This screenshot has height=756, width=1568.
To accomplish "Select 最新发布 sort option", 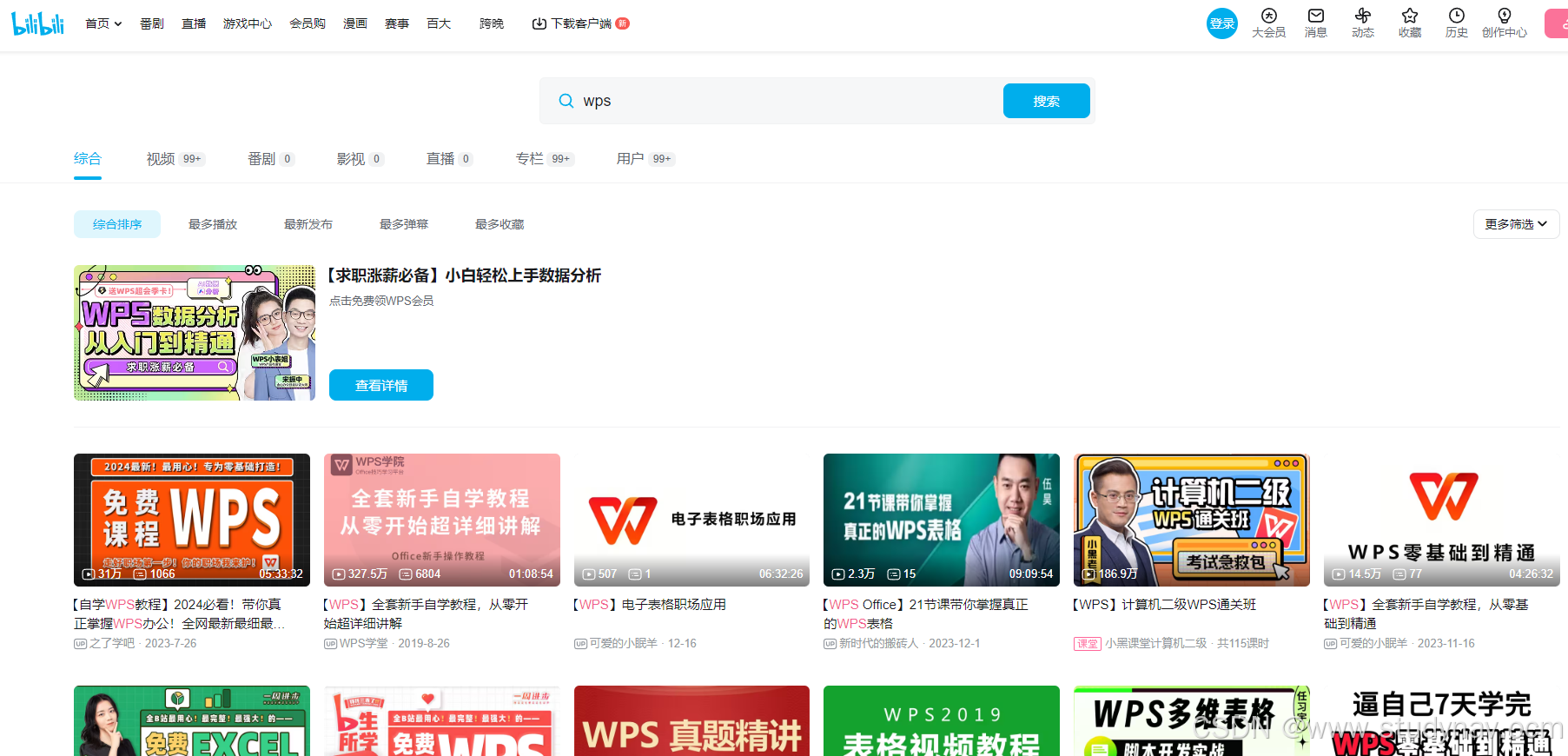I will pos(308,224).
